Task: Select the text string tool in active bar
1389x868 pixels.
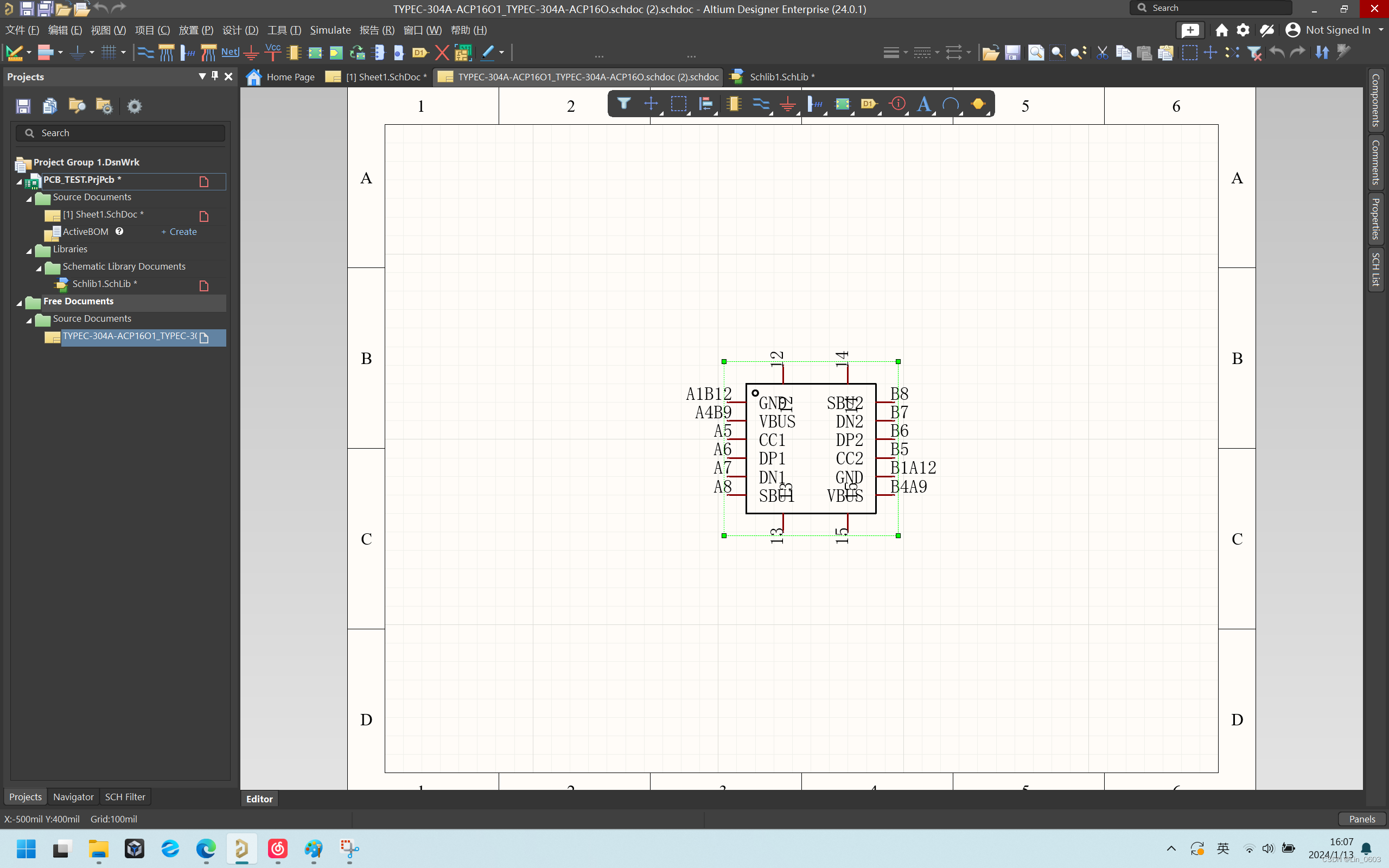Action: 923,104
